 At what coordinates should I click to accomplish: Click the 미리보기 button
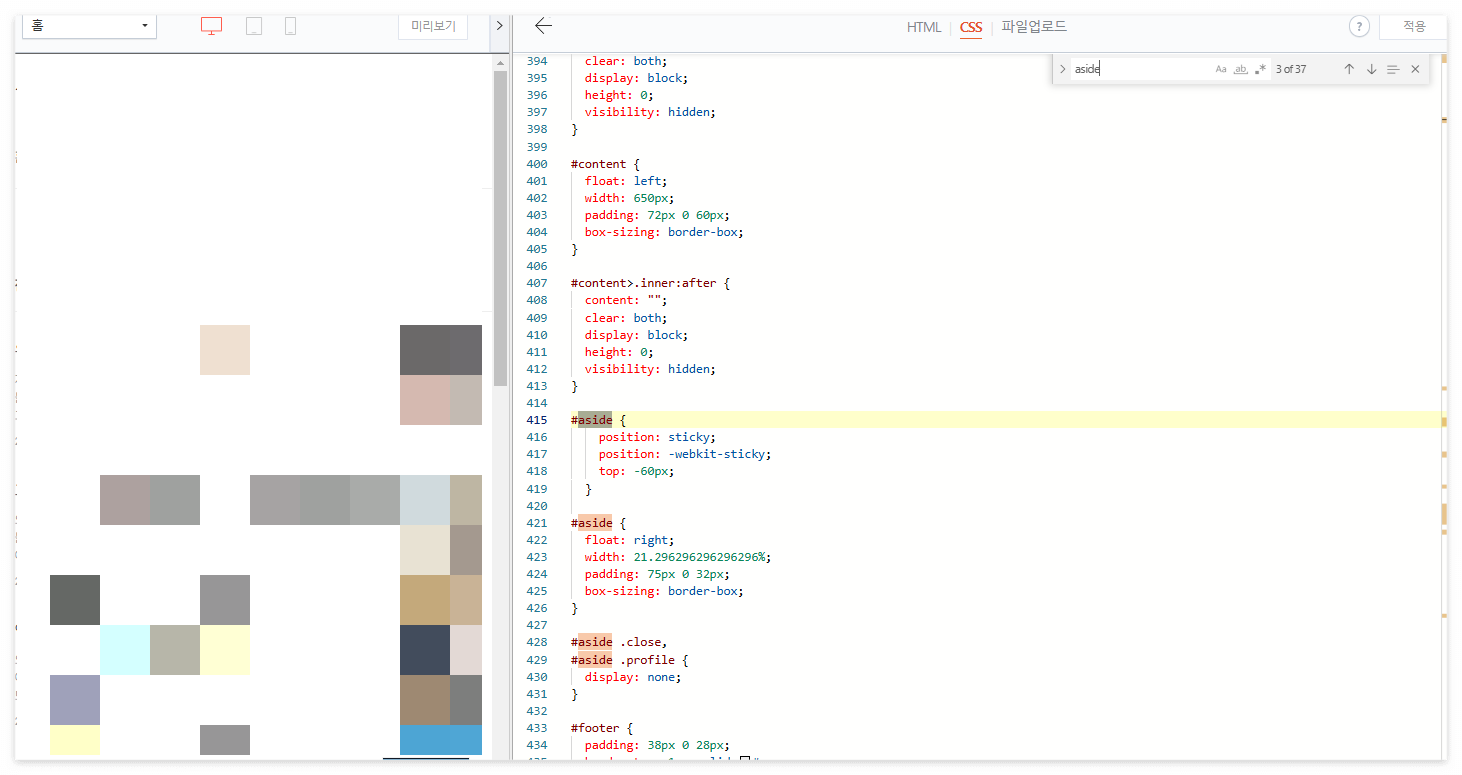(x=433, y=26)
